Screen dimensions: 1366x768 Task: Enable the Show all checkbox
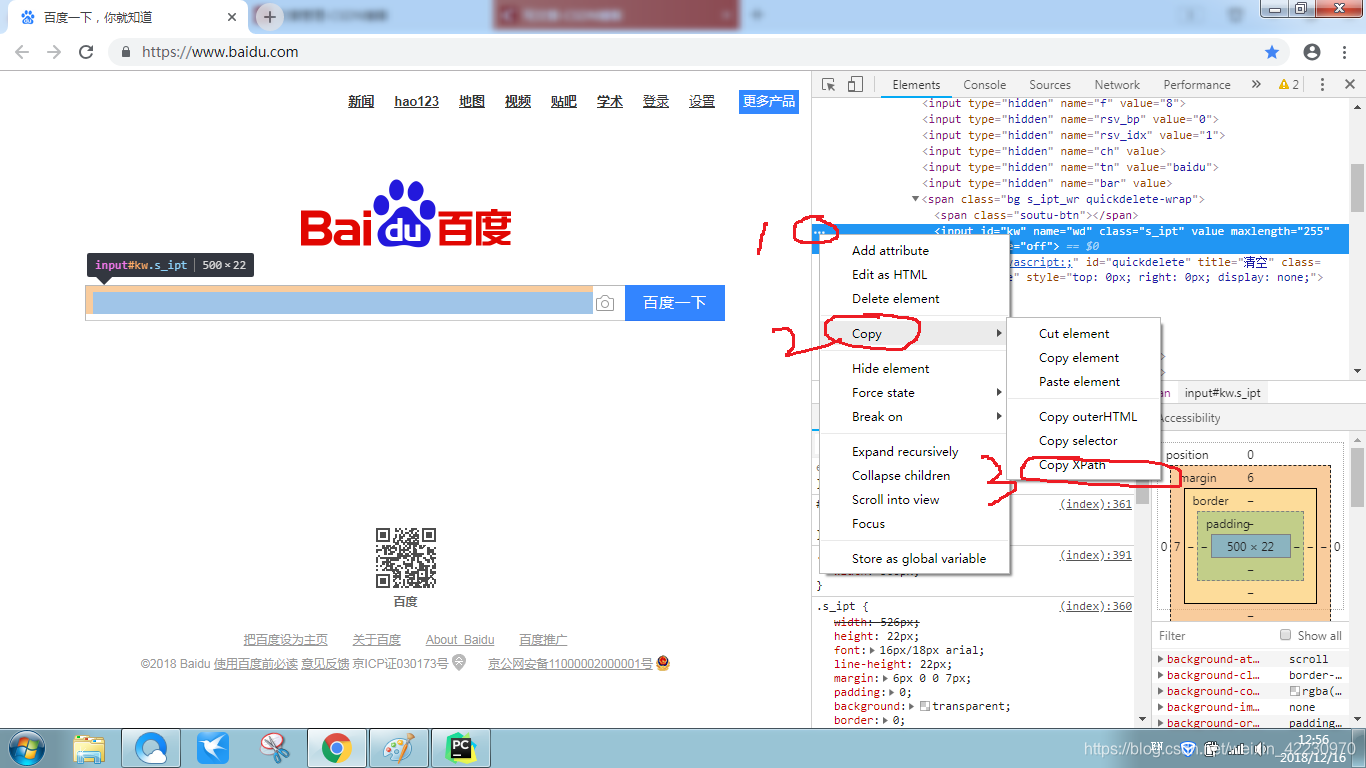1286,635
